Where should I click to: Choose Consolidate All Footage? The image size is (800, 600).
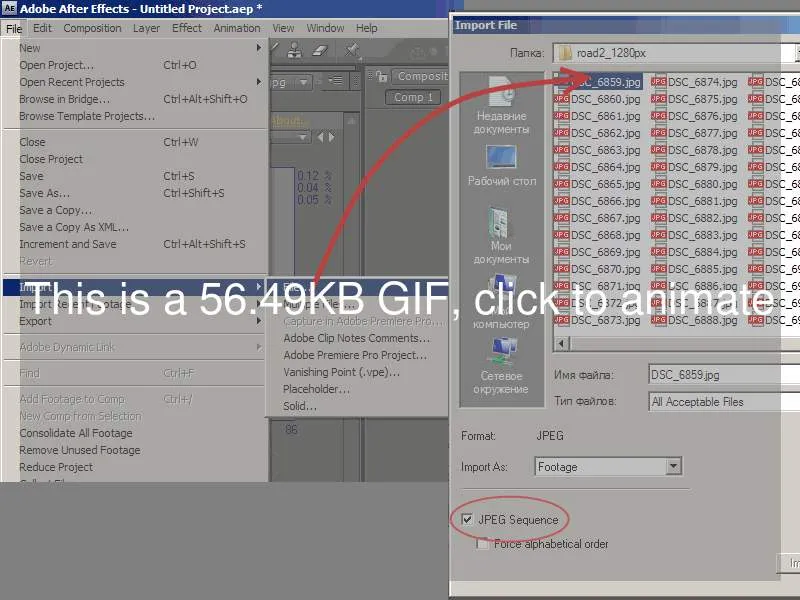tap(136, 433)
